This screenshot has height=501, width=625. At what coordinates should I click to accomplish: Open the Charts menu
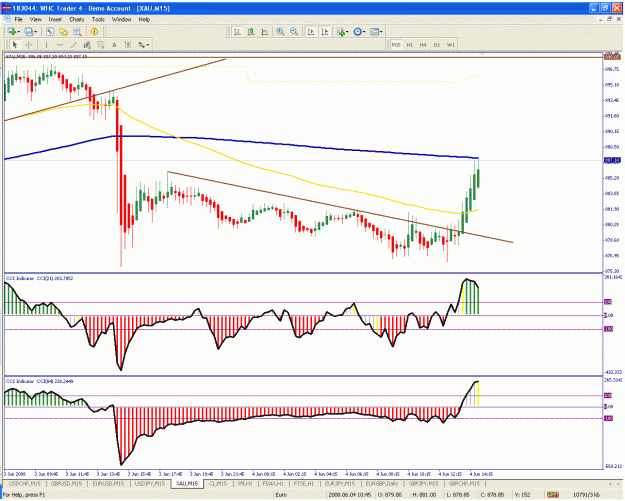77,19
